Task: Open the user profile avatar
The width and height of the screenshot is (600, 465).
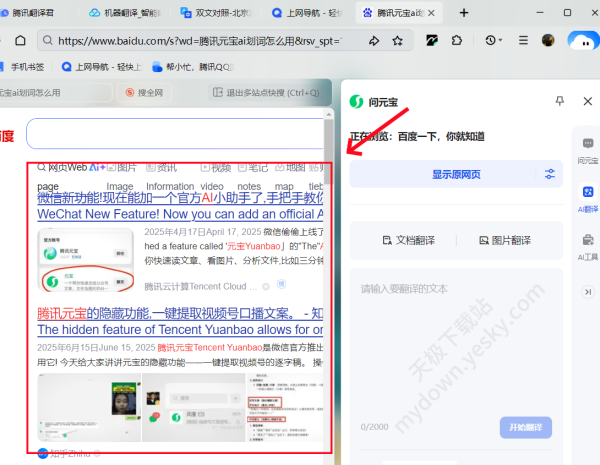Action: pyautogui.click(x=548, y=41)
